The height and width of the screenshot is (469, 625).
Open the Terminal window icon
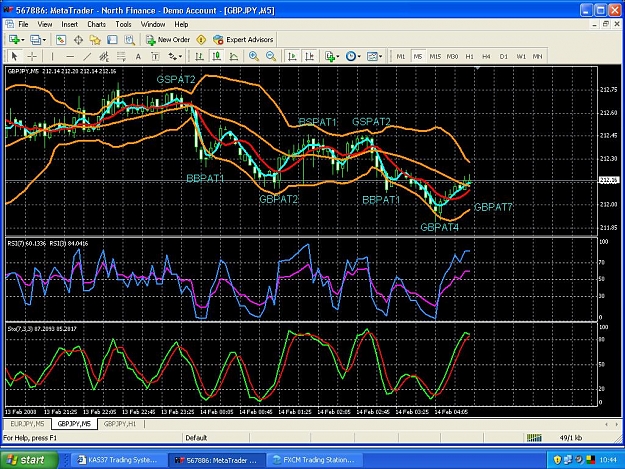112,40
